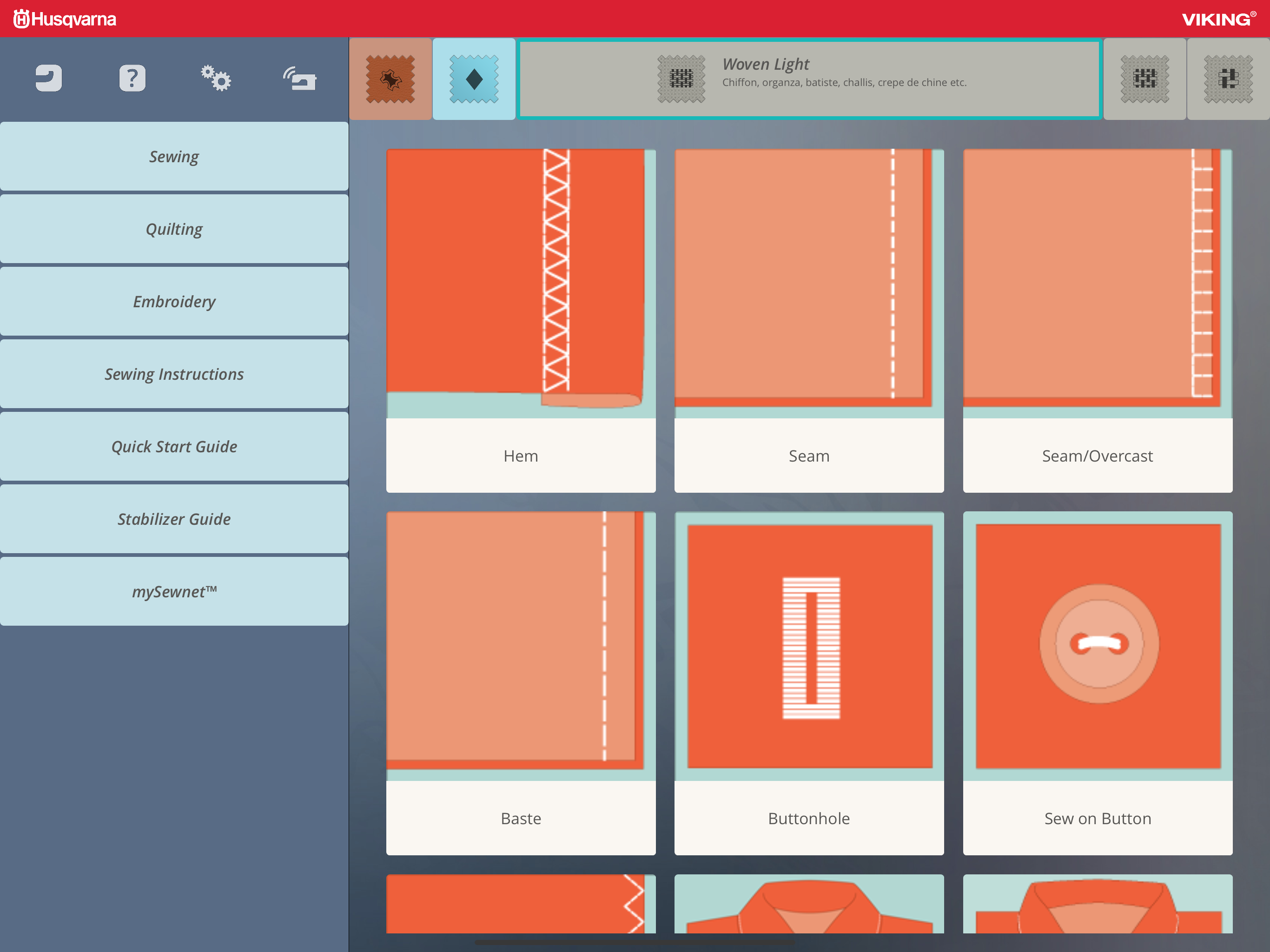Select the leather fabric swatch icon

(390, 79)
